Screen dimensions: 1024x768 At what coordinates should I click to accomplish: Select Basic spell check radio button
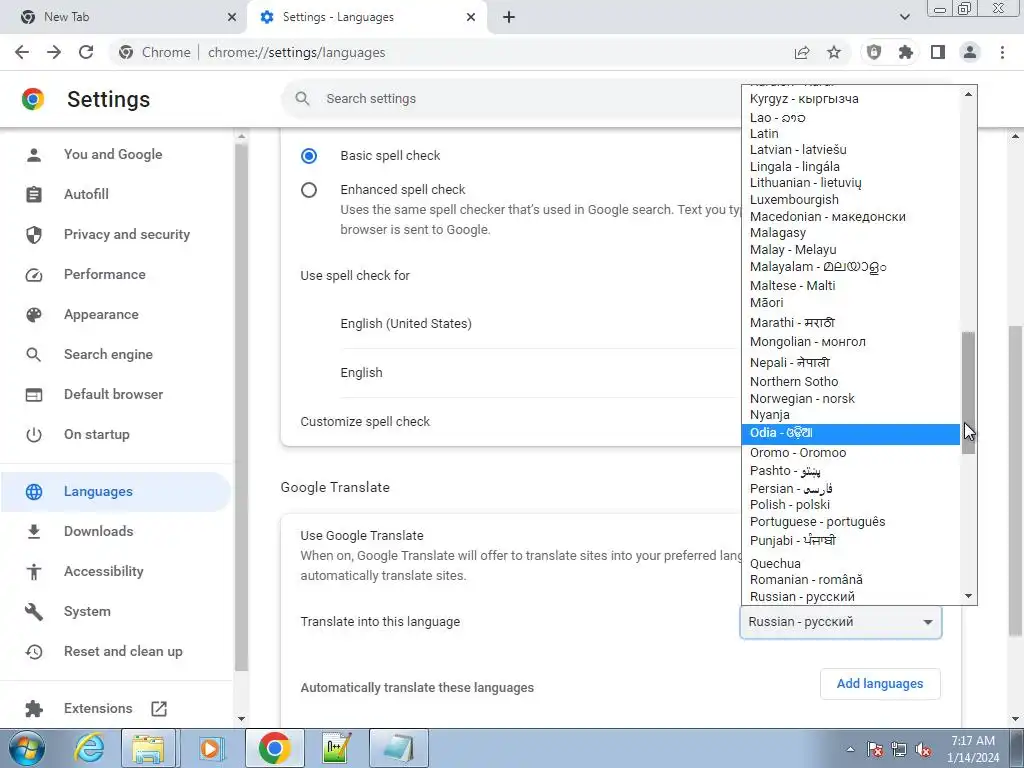(309, 155)
